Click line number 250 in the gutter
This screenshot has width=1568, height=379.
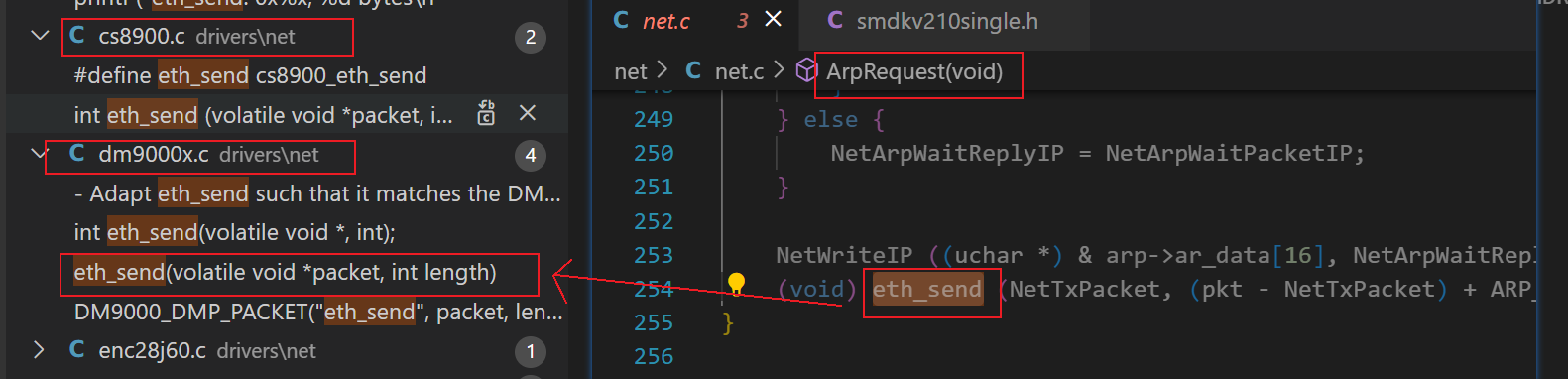point(654,153)
